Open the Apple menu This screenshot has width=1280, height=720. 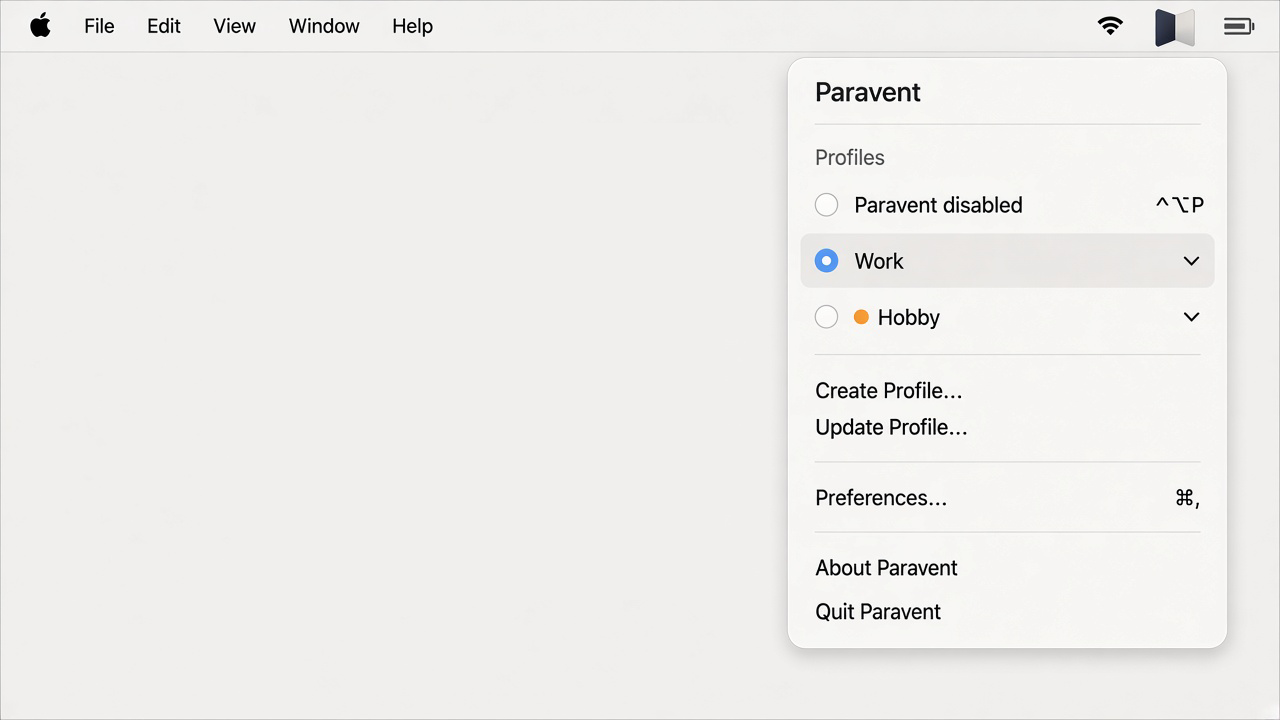point(40,26)
